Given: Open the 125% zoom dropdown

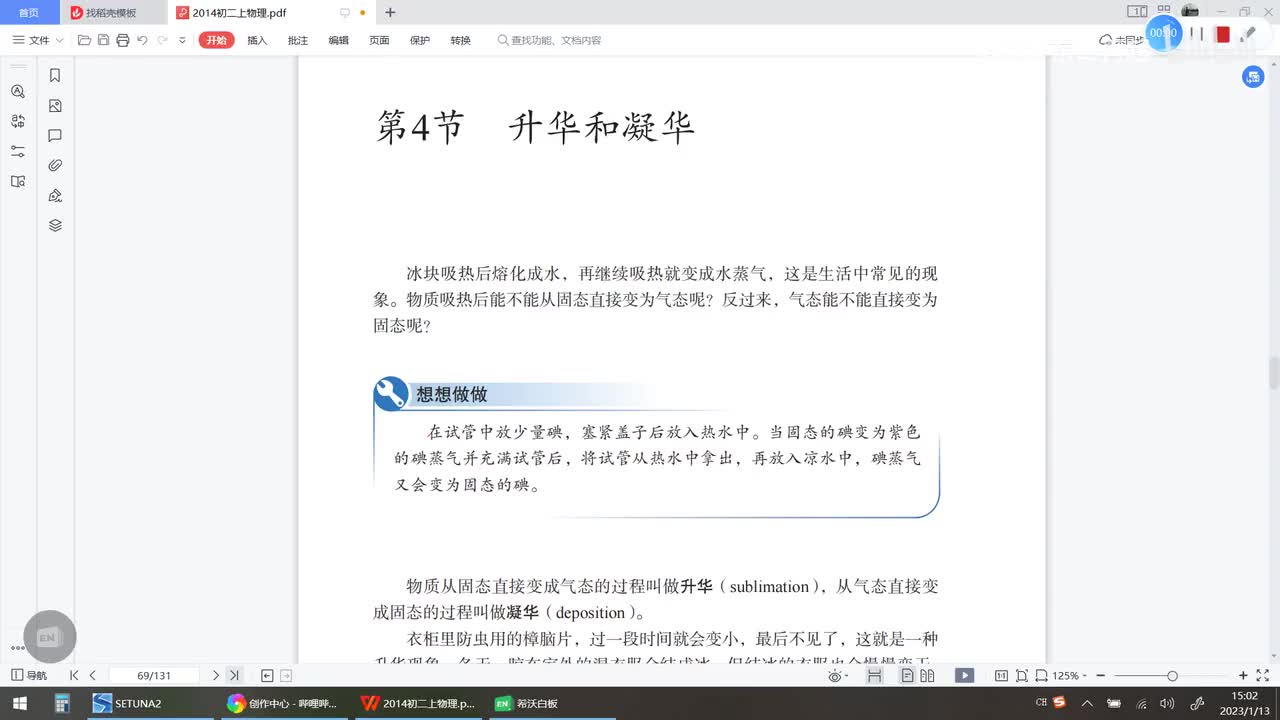Looking at the screenshot, I should [1071, 676].
